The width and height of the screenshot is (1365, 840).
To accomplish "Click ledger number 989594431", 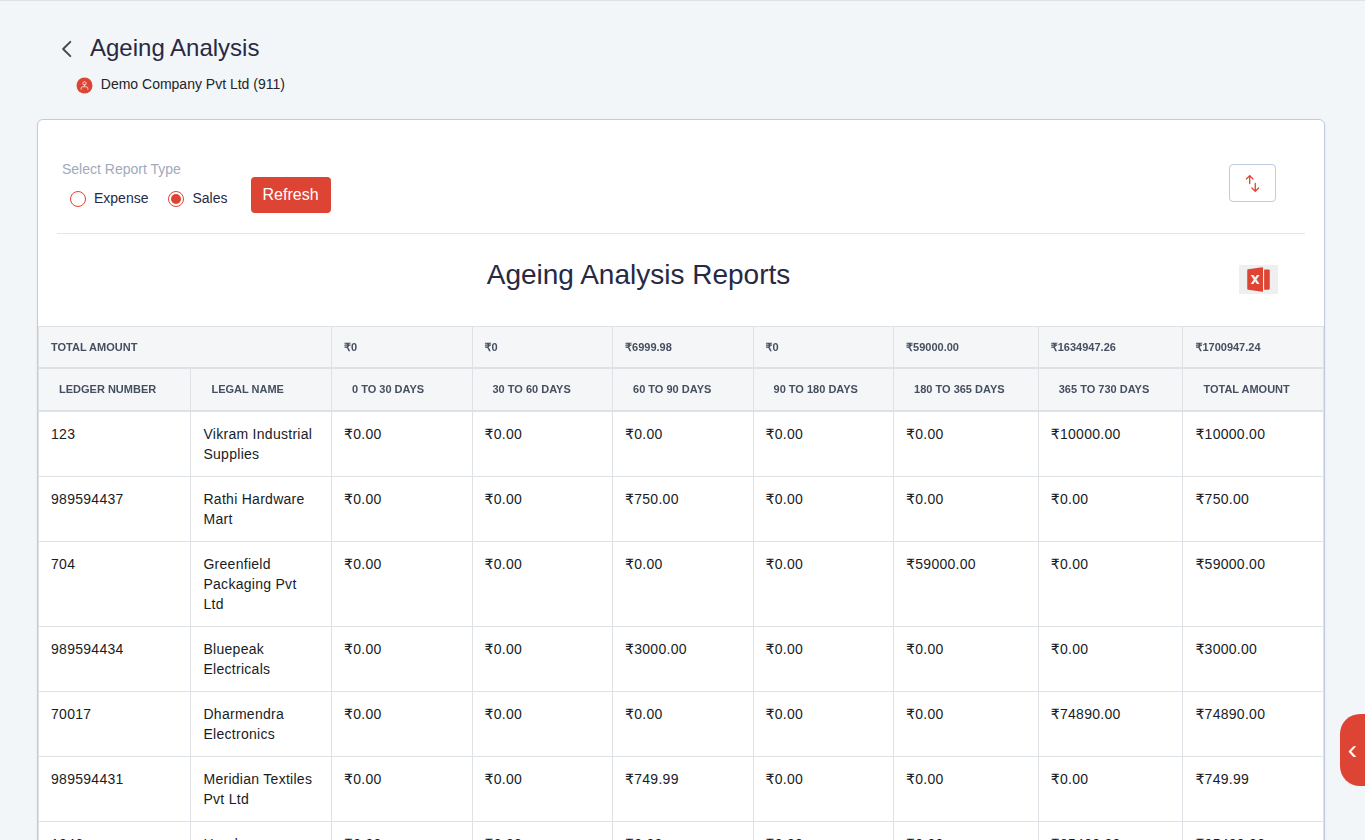I will (87, 779).
